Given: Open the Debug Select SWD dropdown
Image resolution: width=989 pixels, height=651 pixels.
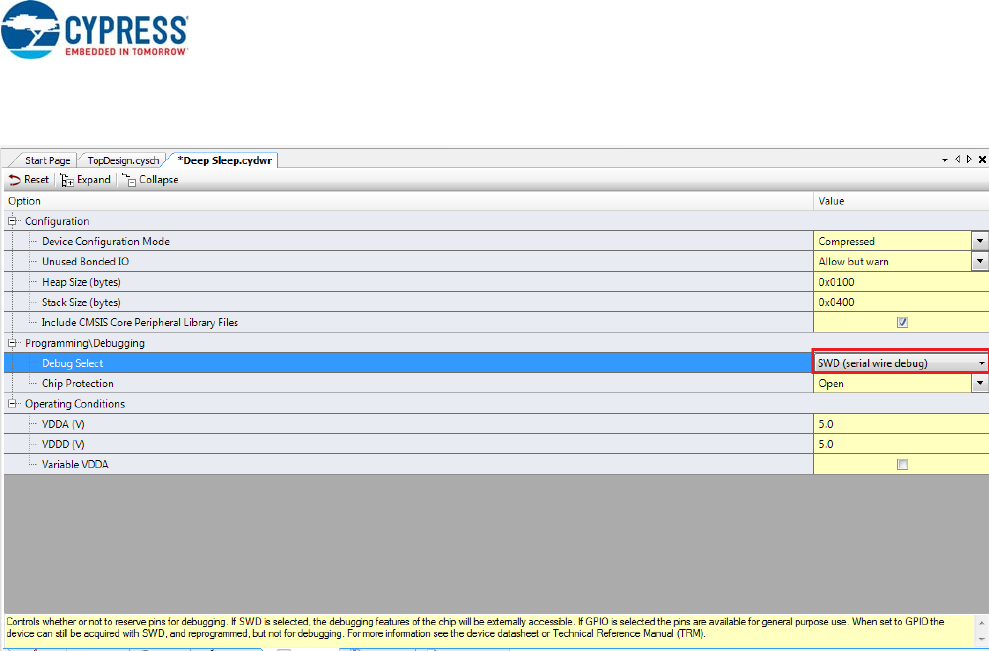Looking at the screenshot, I should coord(981,363).
